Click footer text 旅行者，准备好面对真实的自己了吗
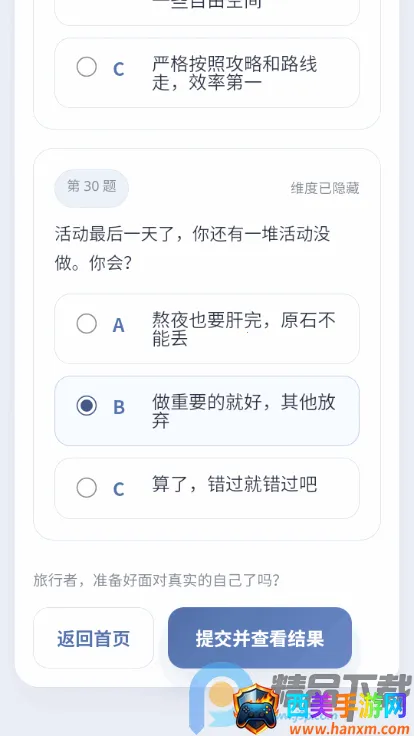The image size is (414, 736). (157, 581)
